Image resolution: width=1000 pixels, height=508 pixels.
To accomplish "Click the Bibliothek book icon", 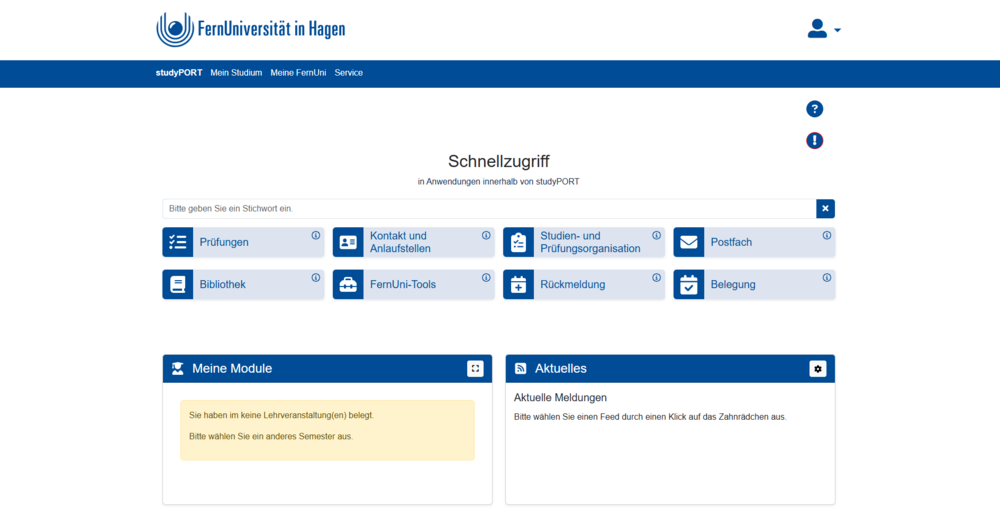I will click(177, 284).
